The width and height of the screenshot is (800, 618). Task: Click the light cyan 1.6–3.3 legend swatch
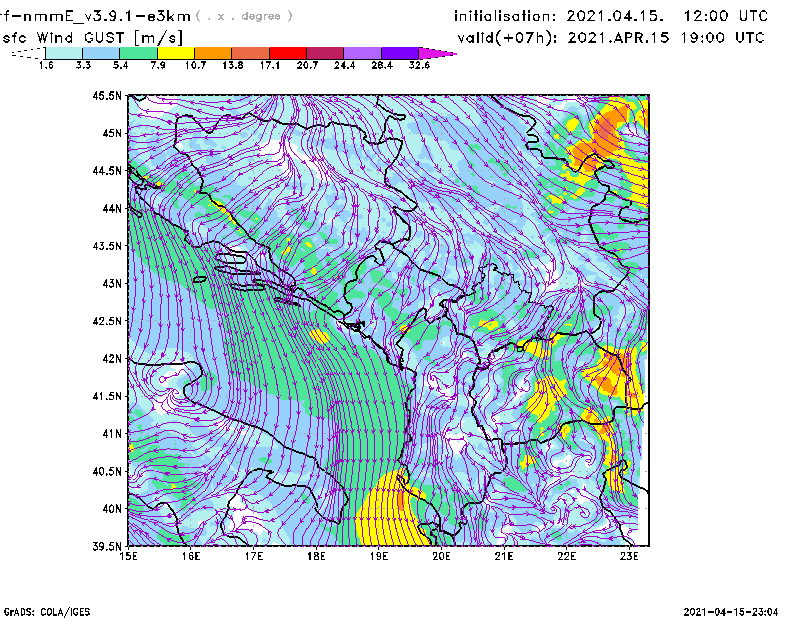tap(64, 53)
